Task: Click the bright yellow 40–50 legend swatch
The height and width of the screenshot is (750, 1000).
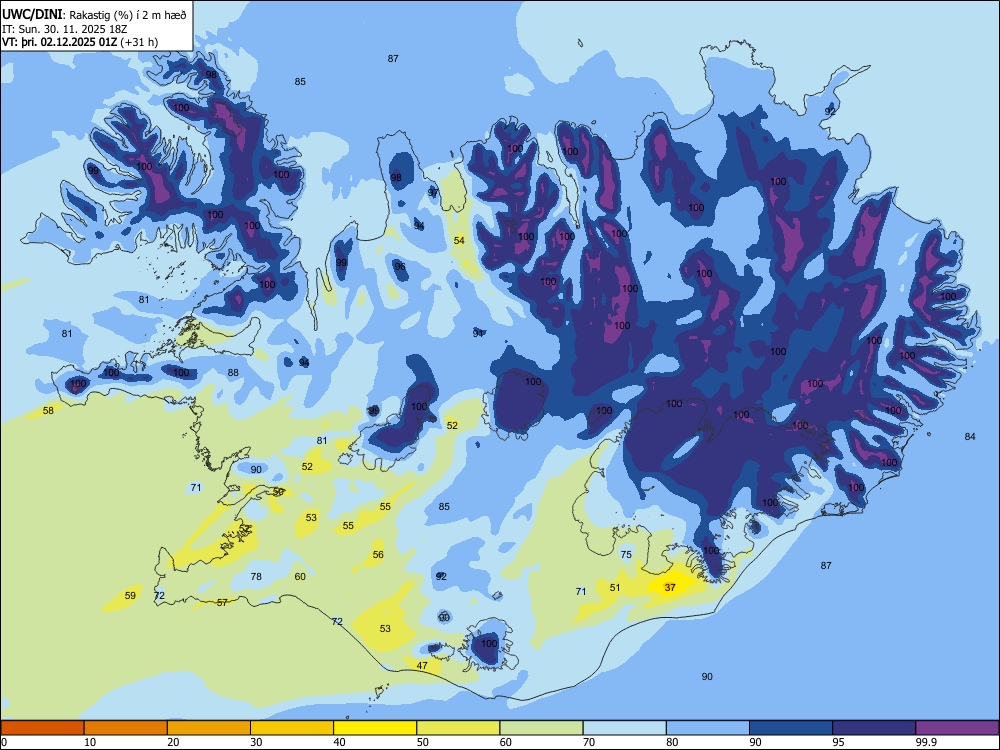Action: [x=375, y=728]
